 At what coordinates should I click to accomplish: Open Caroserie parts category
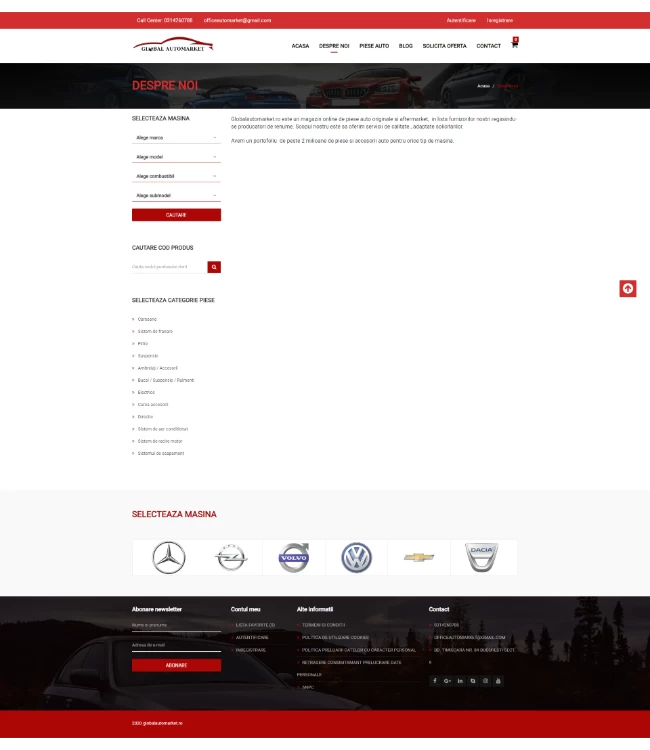147,319
